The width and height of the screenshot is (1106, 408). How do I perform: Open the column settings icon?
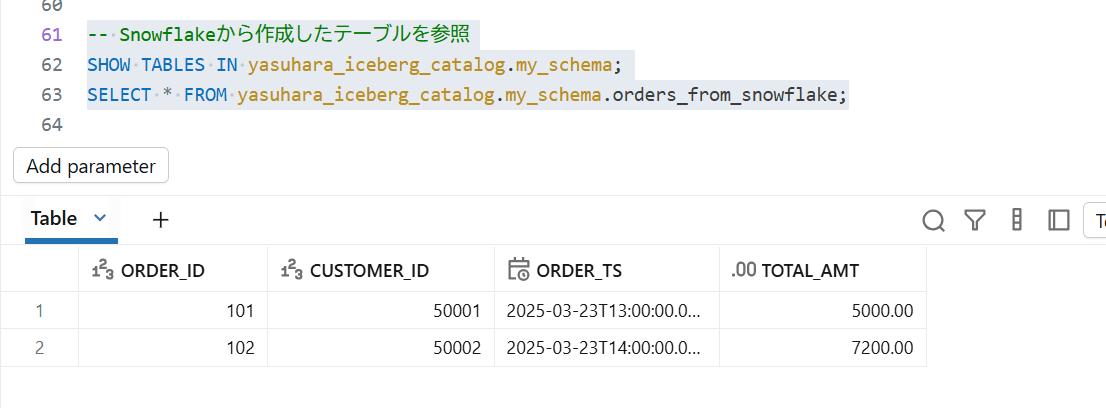(x=1017, y=220)
